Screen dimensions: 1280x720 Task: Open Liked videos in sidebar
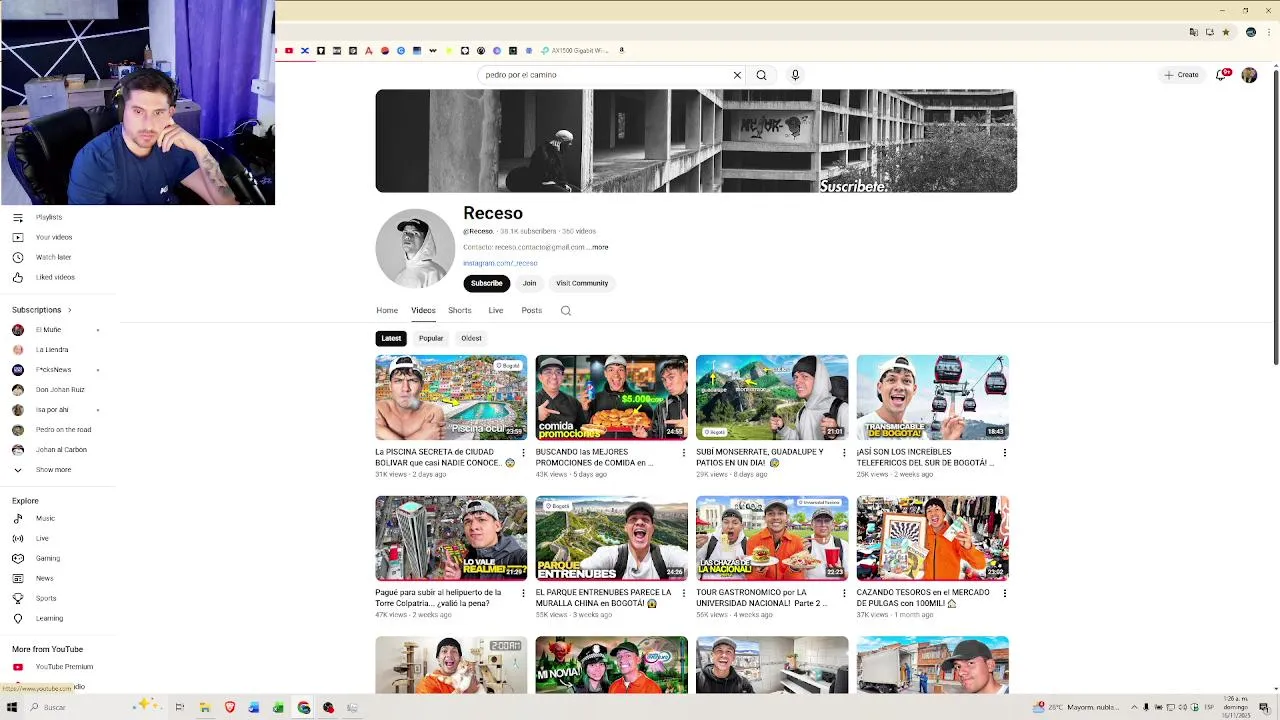[x=55, y=277]
